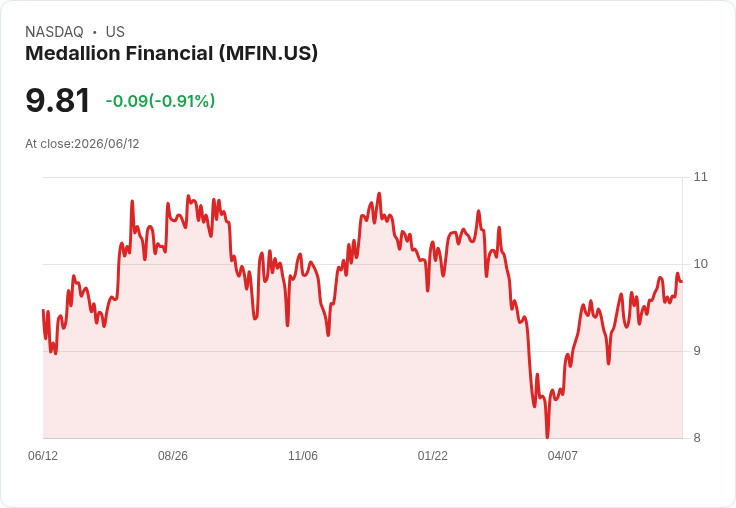The width and height of the screenshot is (736, 508).
Task: Click the -0.09(-0.91%) price change
Action: 160,100
